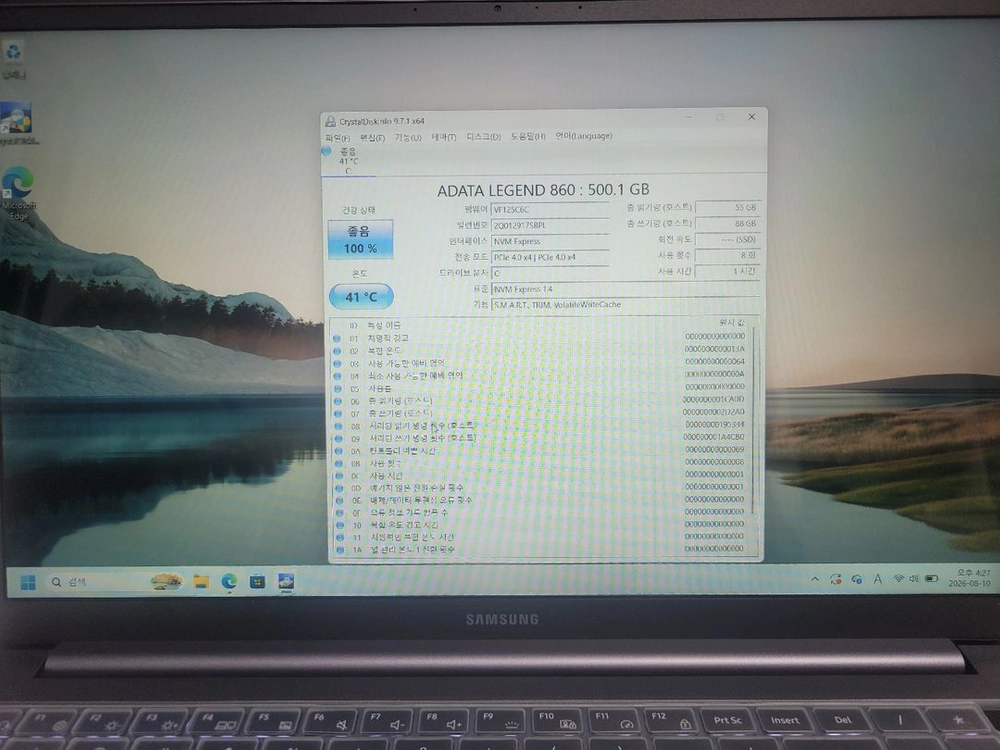1000x750 pixels.
Task: Click the ADATA LEGEND 860 : 500.1 GB title
Action: click(x=543, y=189)
